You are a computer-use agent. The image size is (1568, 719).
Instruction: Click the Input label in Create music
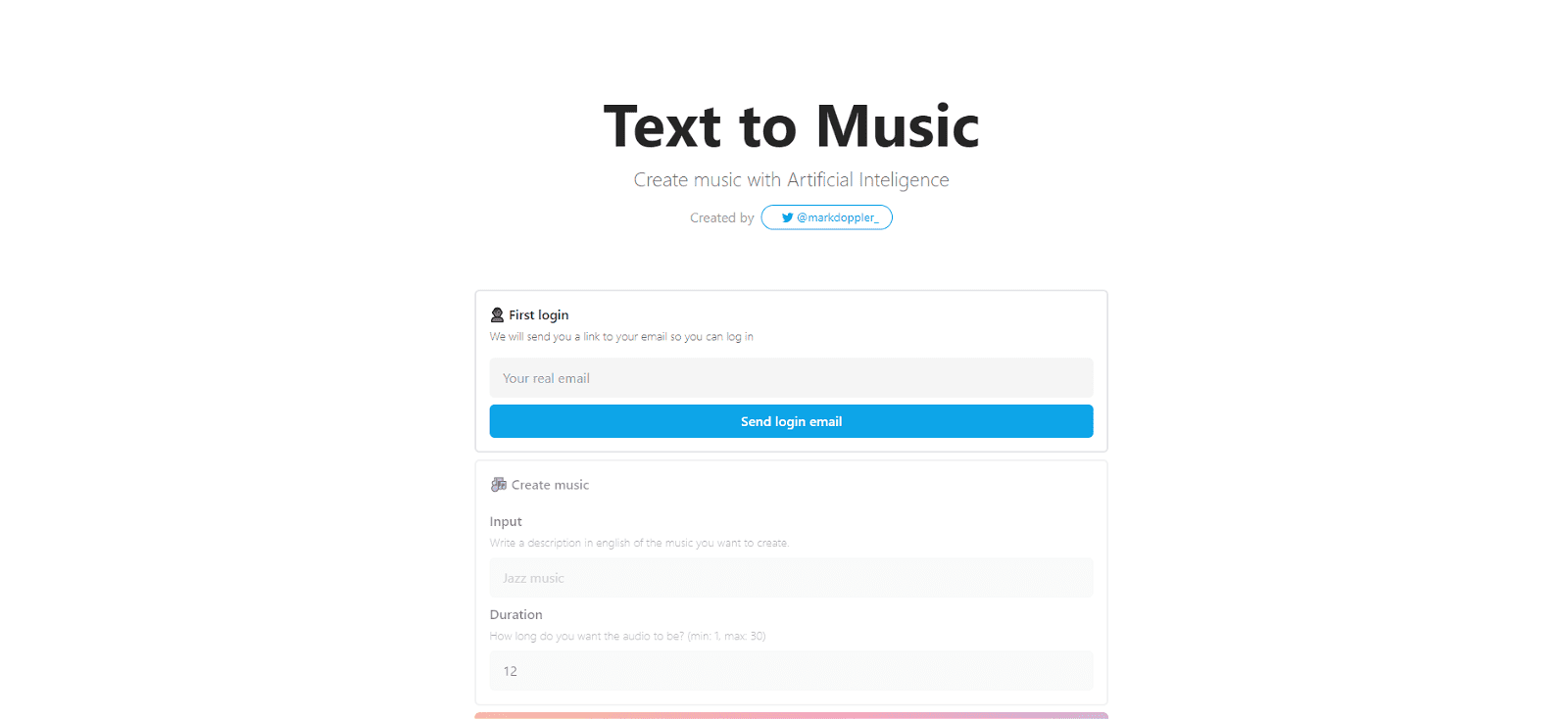coord(506,521)
